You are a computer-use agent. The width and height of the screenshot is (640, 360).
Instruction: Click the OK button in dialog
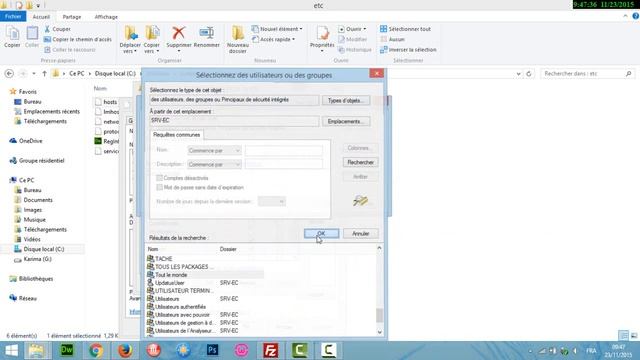click(321, 233)
